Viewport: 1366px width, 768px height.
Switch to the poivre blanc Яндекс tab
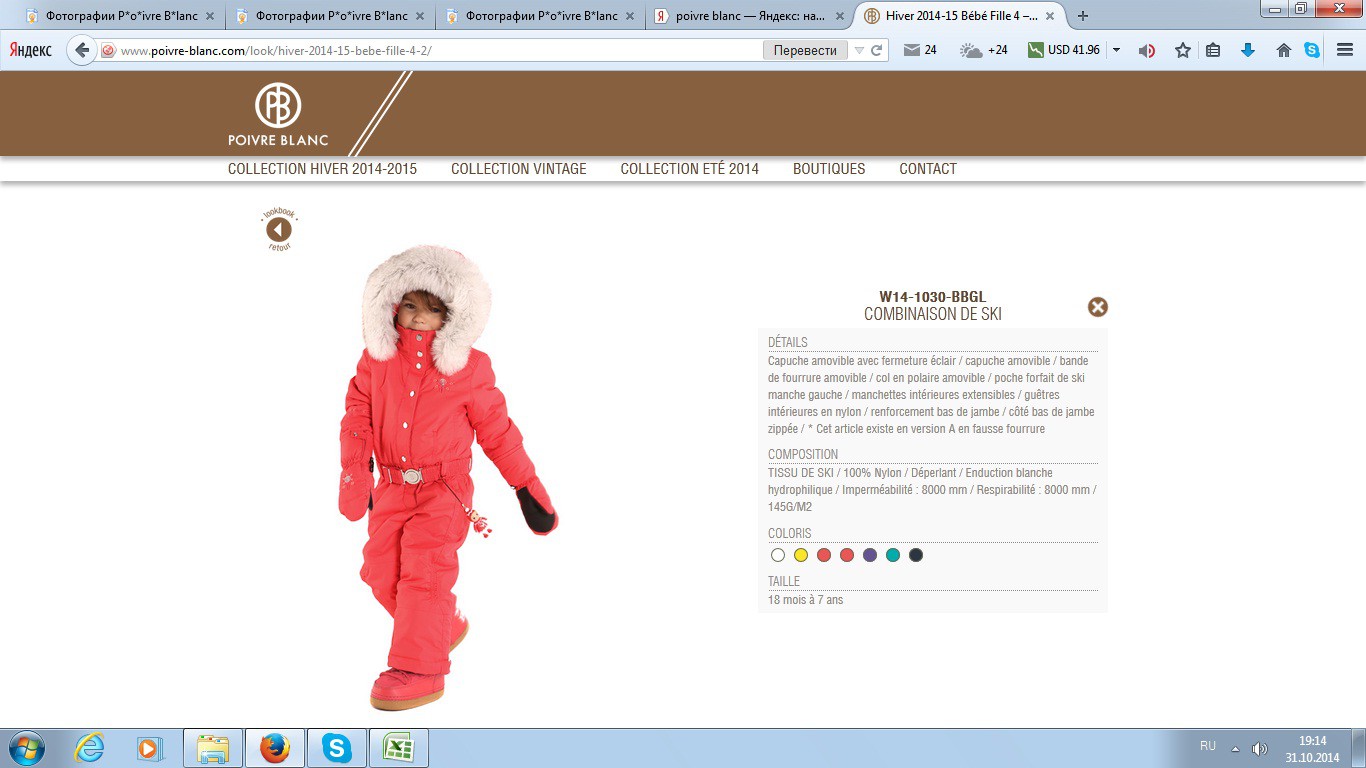coord(750,16)
